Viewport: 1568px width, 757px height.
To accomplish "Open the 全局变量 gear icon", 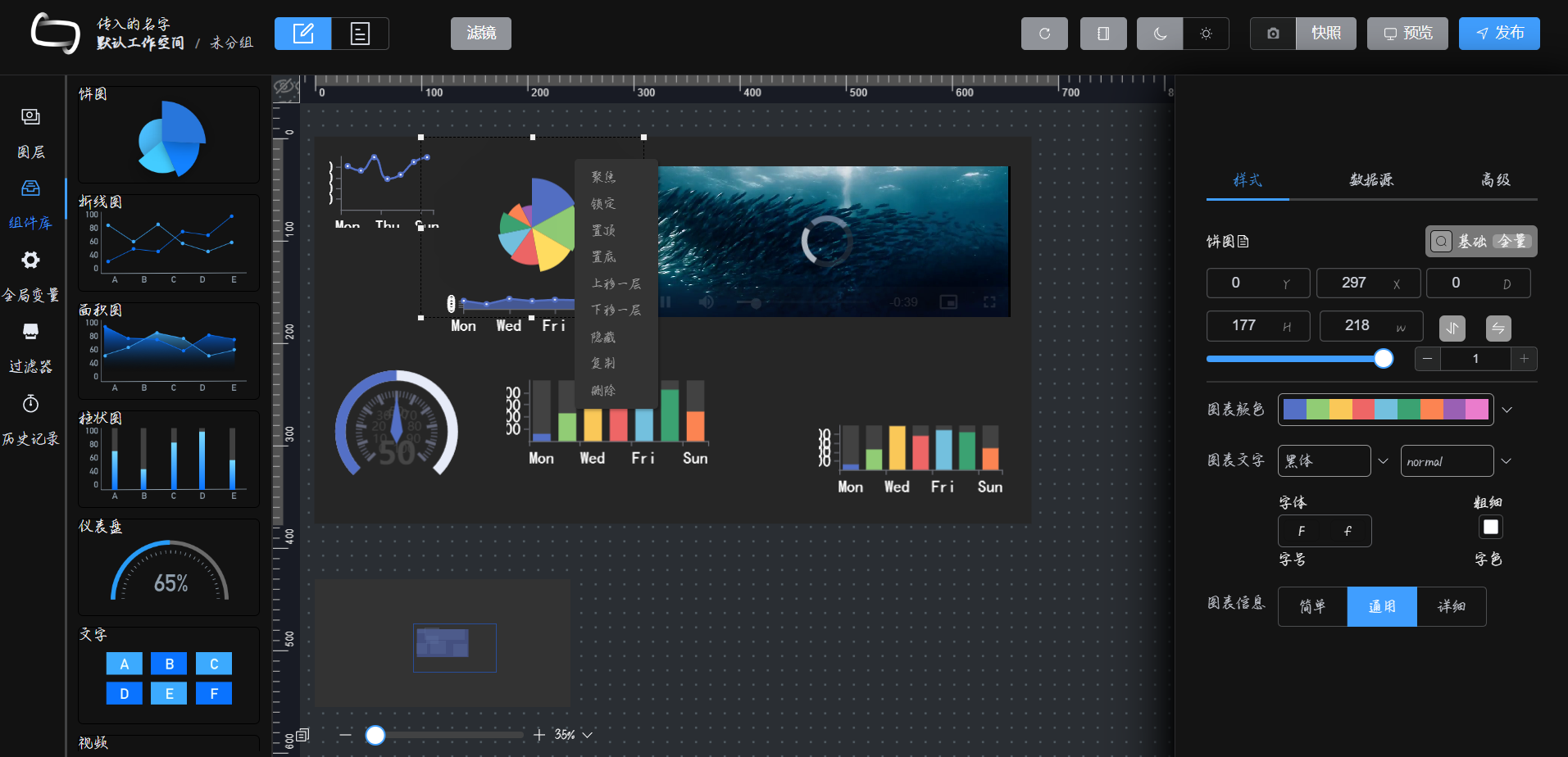I will (30, 260).
